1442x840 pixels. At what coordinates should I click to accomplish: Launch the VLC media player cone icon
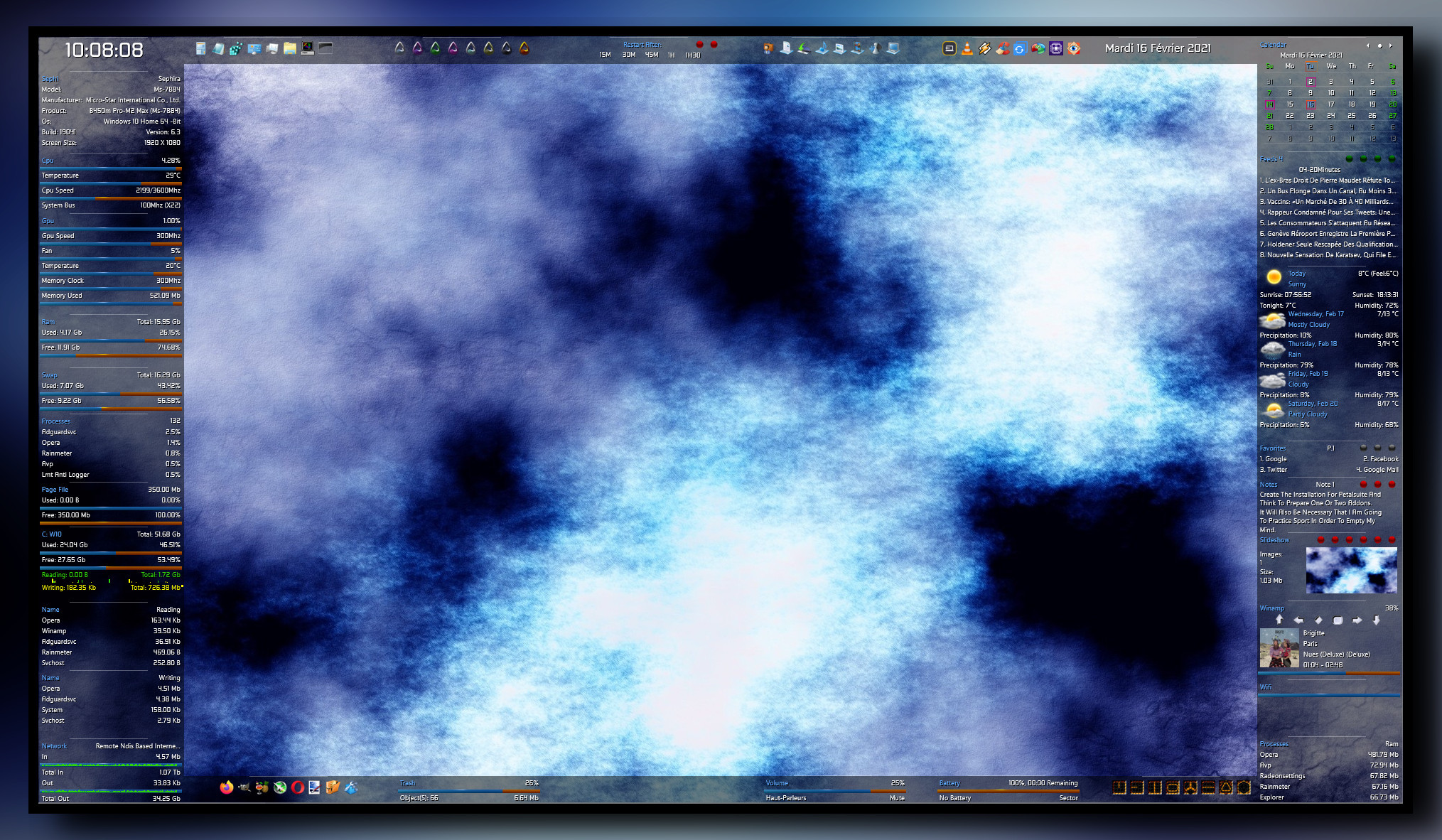coord(967,48)
